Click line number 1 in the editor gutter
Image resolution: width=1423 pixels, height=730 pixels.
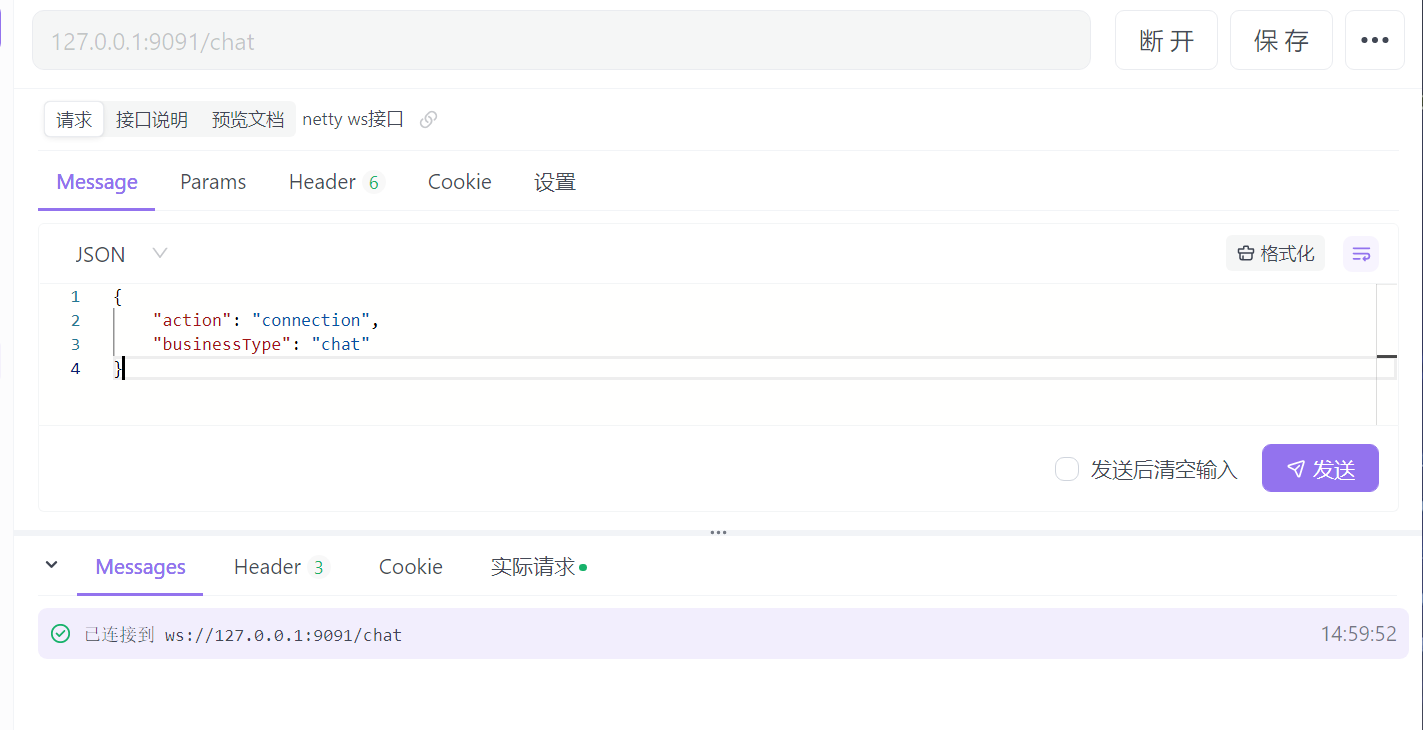(75, 297)
